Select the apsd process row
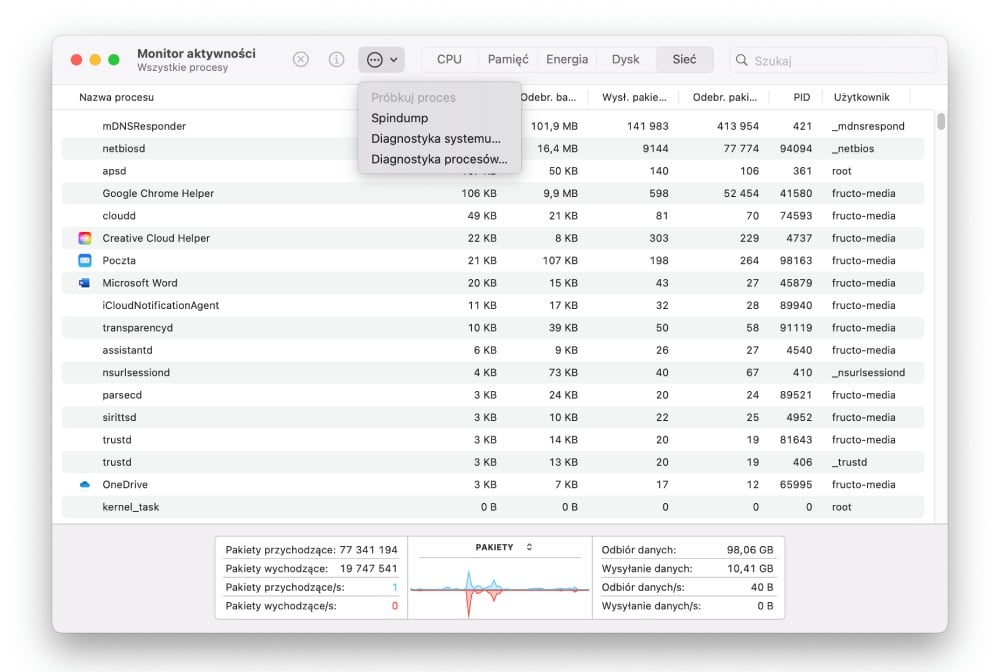This screenshot has width=1000, height=672. point(492,171)
